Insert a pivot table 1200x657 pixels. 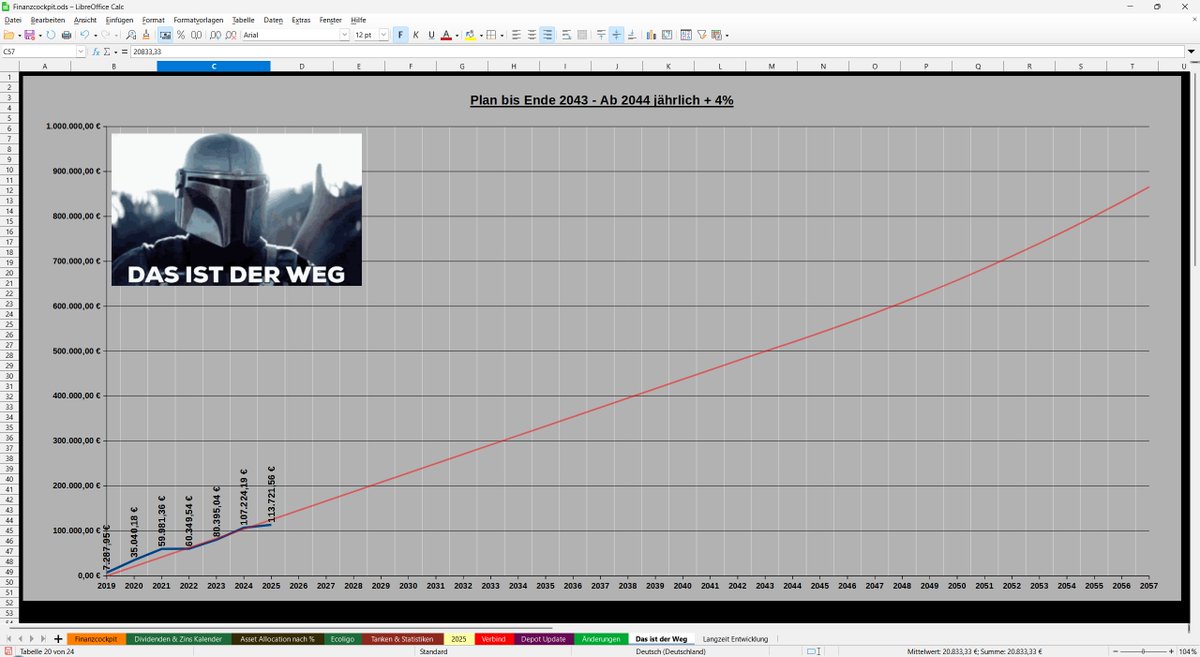667,35
